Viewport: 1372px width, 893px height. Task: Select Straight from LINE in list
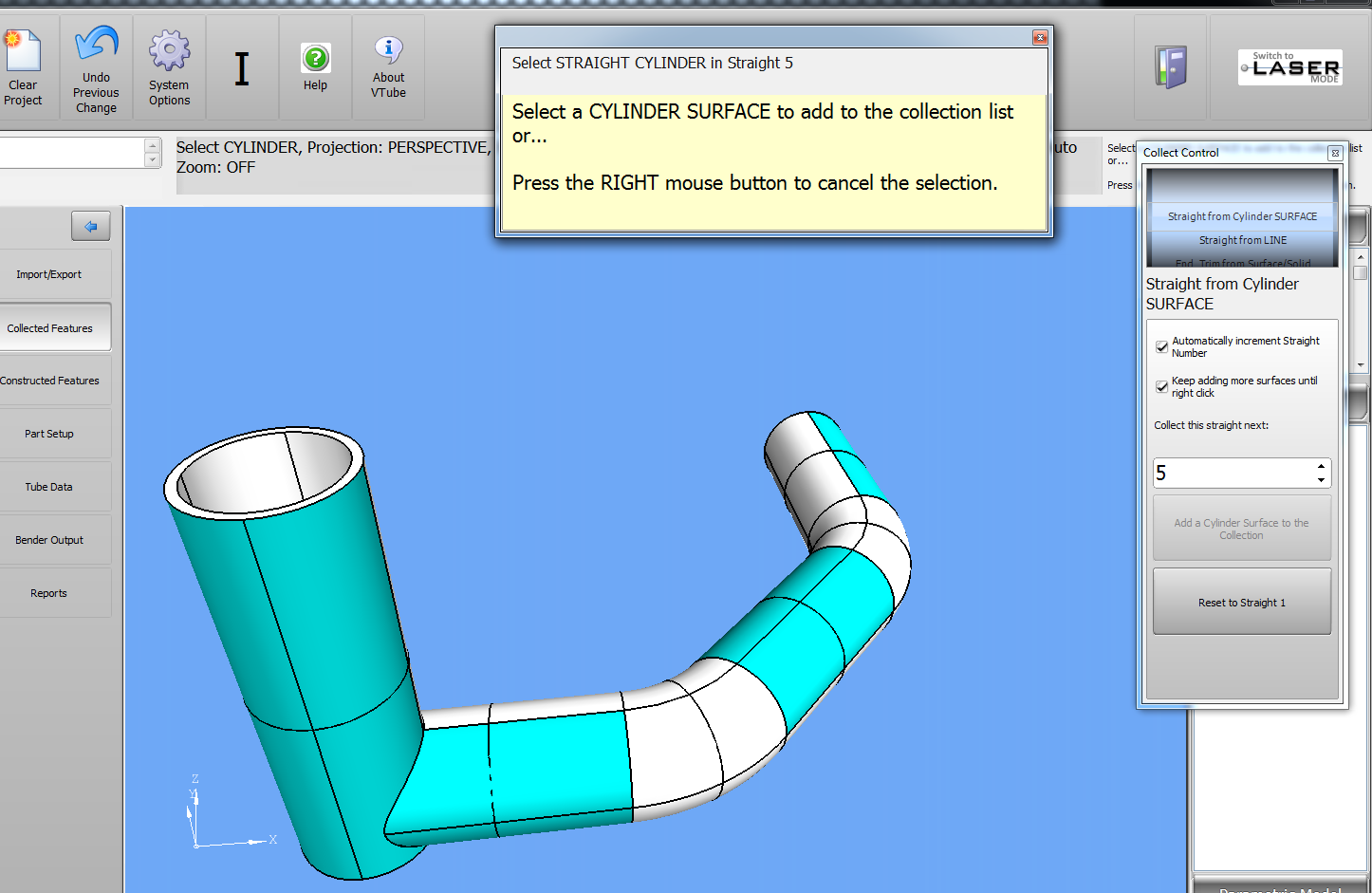click(x=1242, y=240)
